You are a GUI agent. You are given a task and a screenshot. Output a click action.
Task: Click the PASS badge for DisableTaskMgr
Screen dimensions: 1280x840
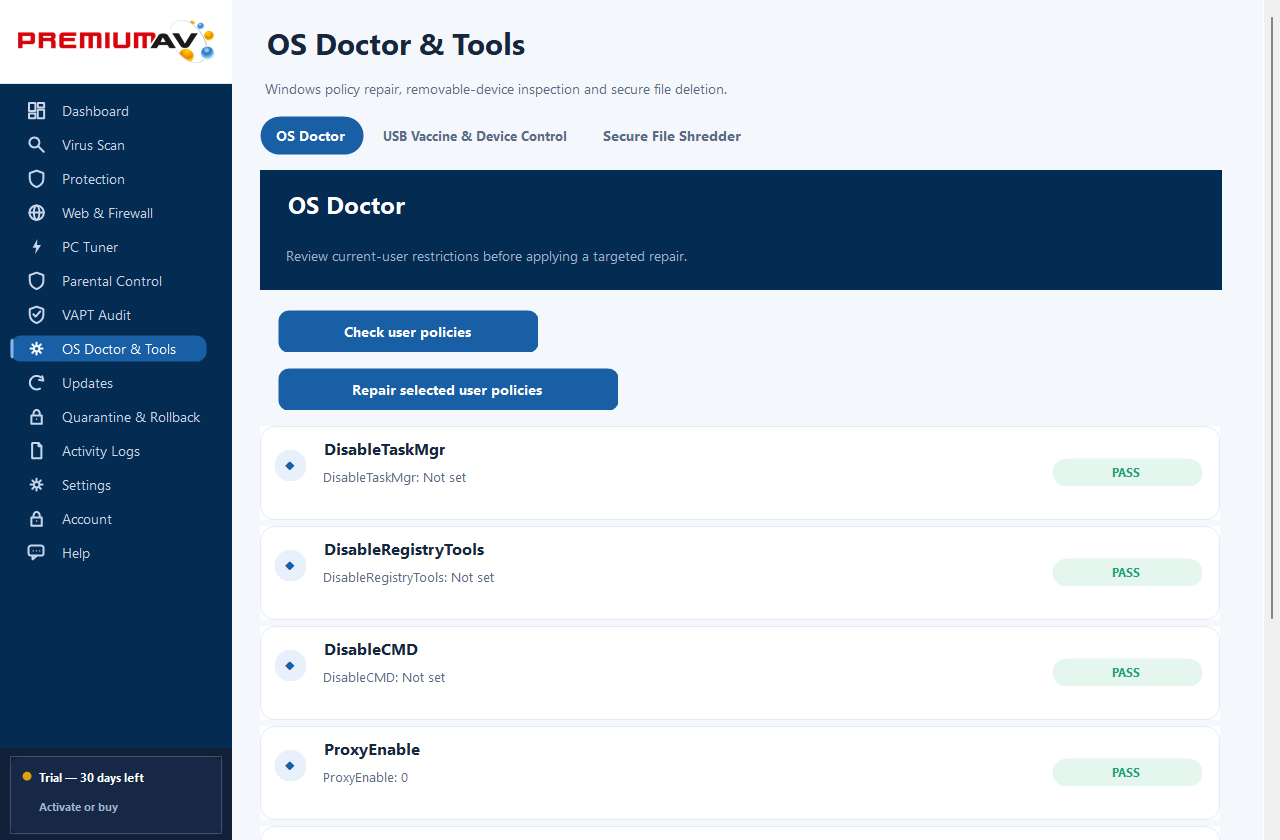click(1127, 473)
